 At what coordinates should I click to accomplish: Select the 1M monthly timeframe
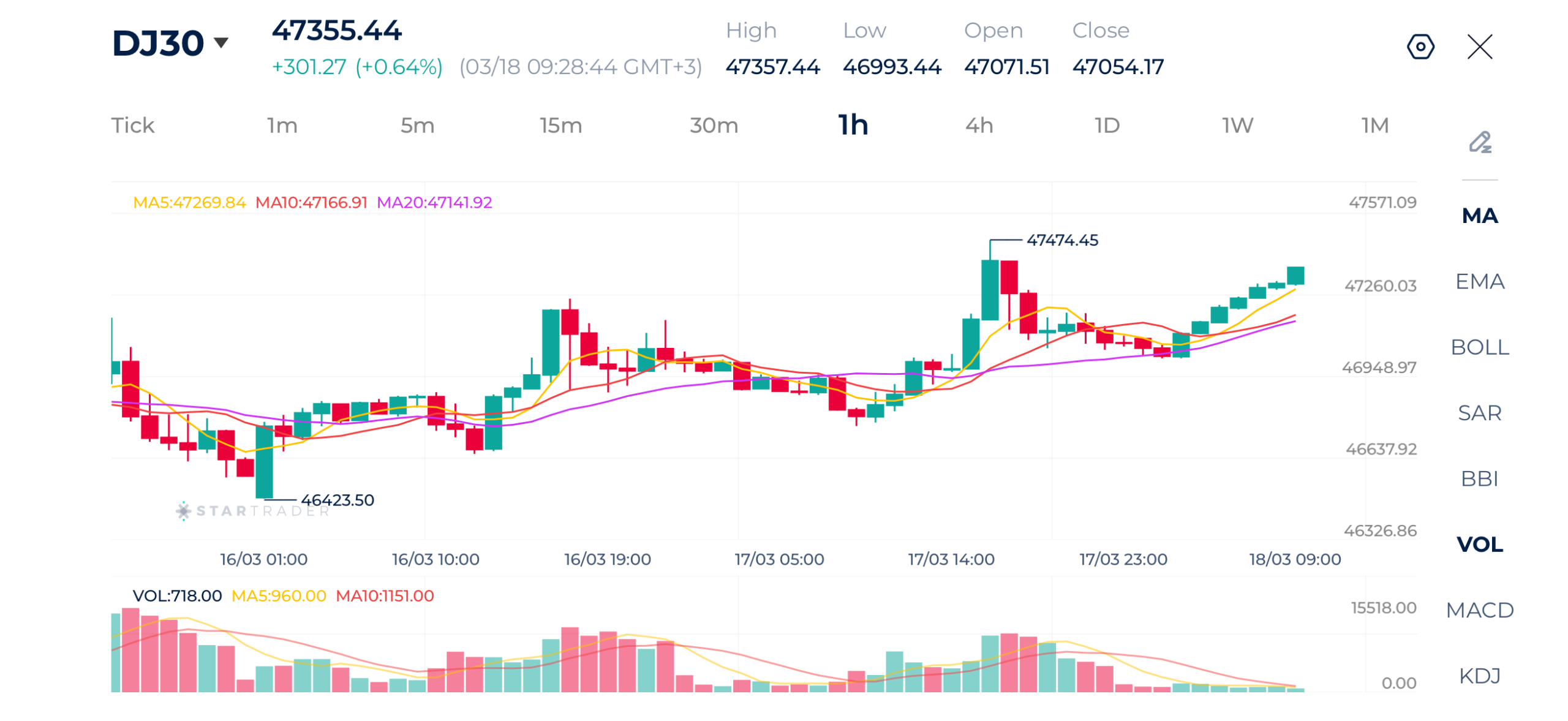coord(1374,126)
